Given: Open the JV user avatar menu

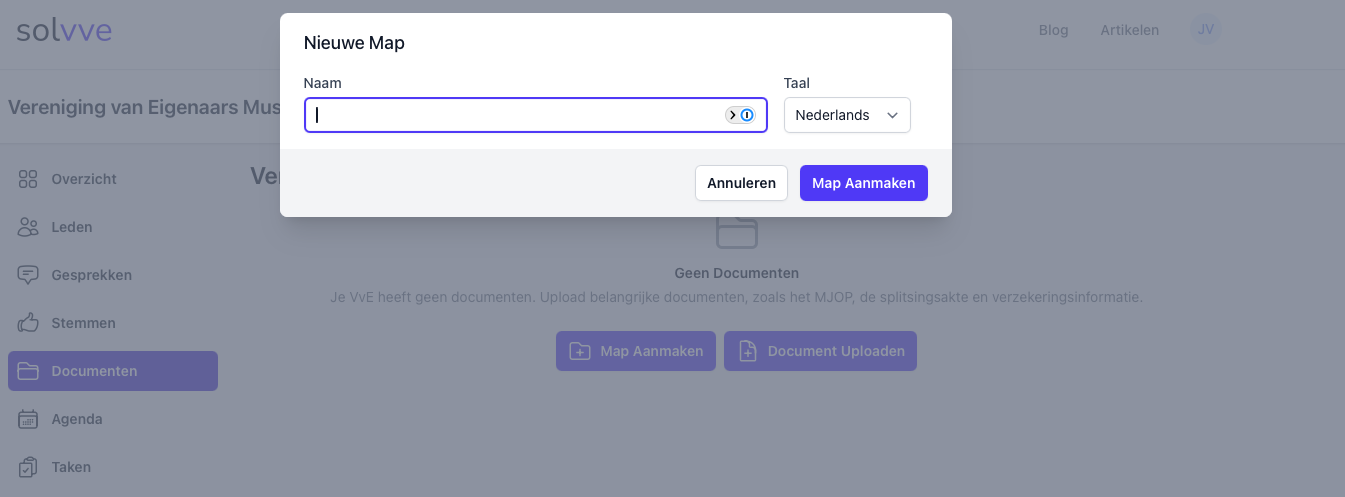Looking at the screenshot, I should [1205, 30].
